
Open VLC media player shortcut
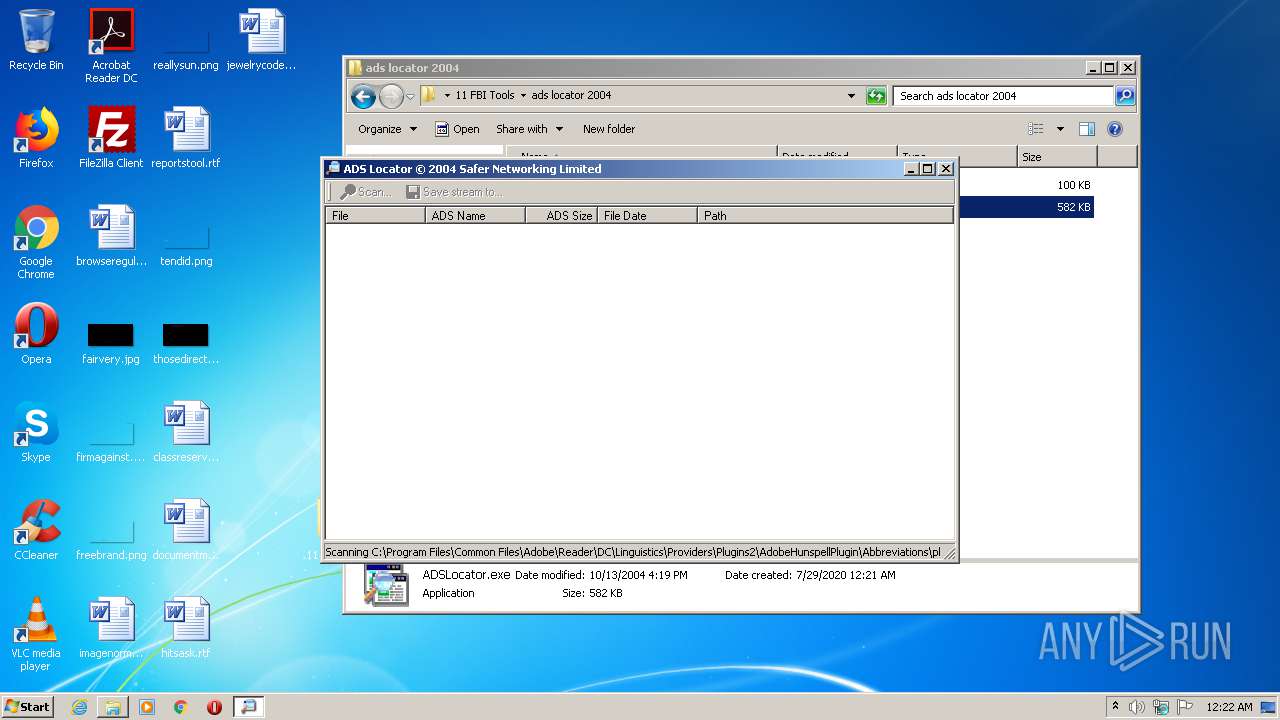click(x=36, y=634)
